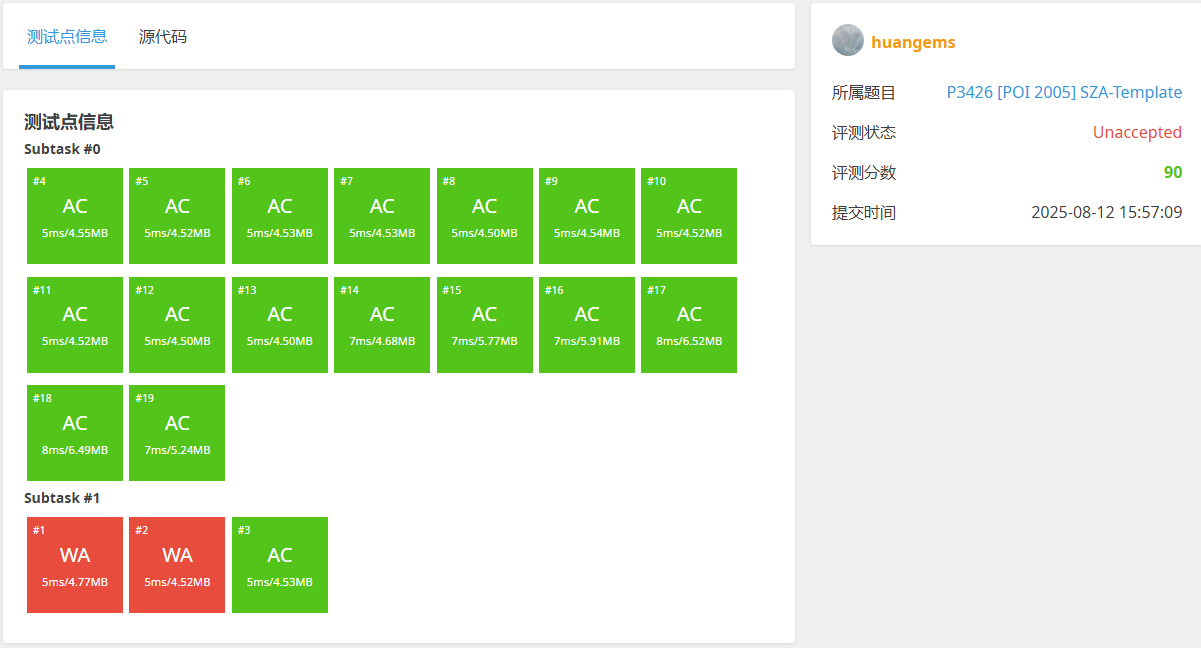1201x648 pixels.
Task: Open test case #5 result tile
Action: click(x=177, y=215)
